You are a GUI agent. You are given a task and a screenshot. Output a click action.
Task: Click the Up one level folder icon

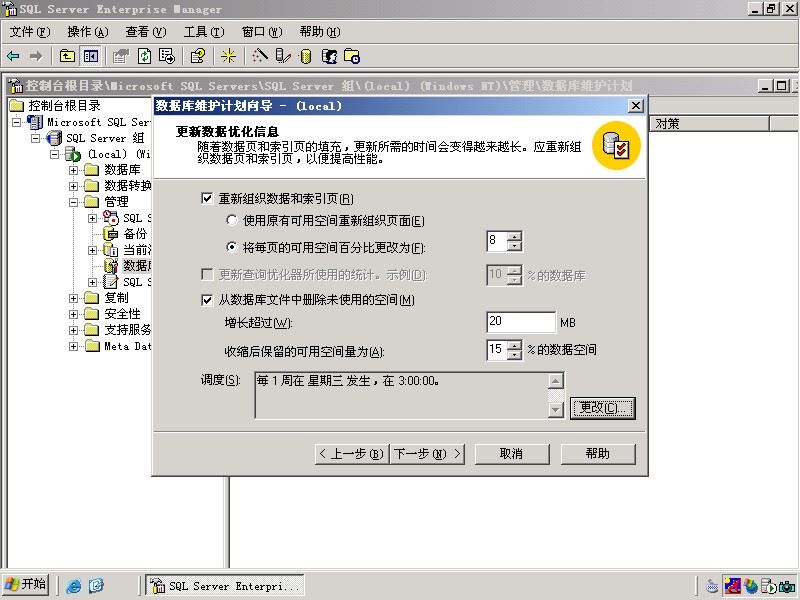[x=67, y=56]
